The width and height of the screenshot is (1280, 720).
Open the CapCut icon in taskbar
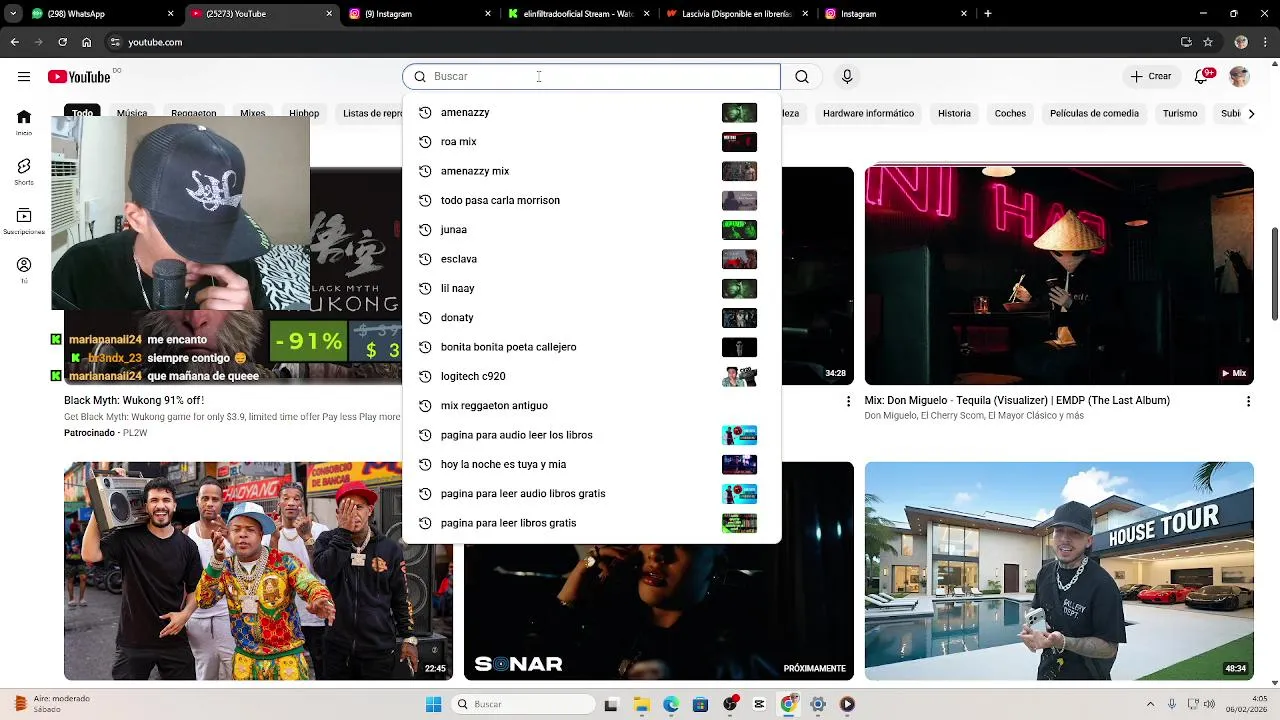pos(759,704)
